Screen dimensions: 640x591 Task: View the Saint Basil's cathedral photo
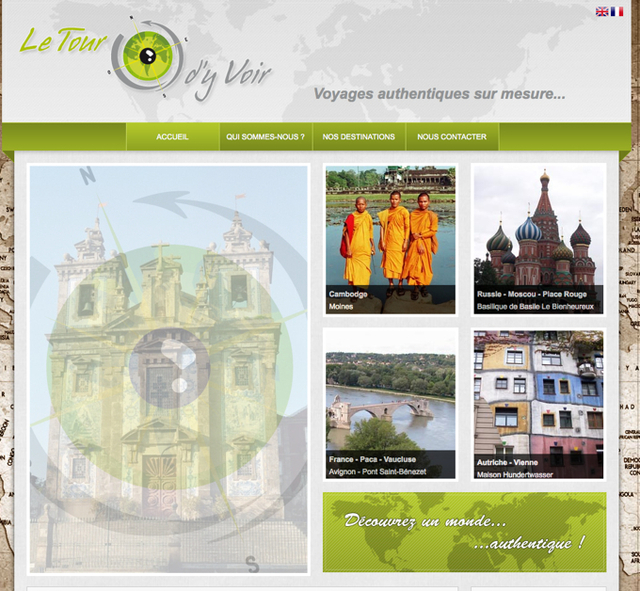539,228
